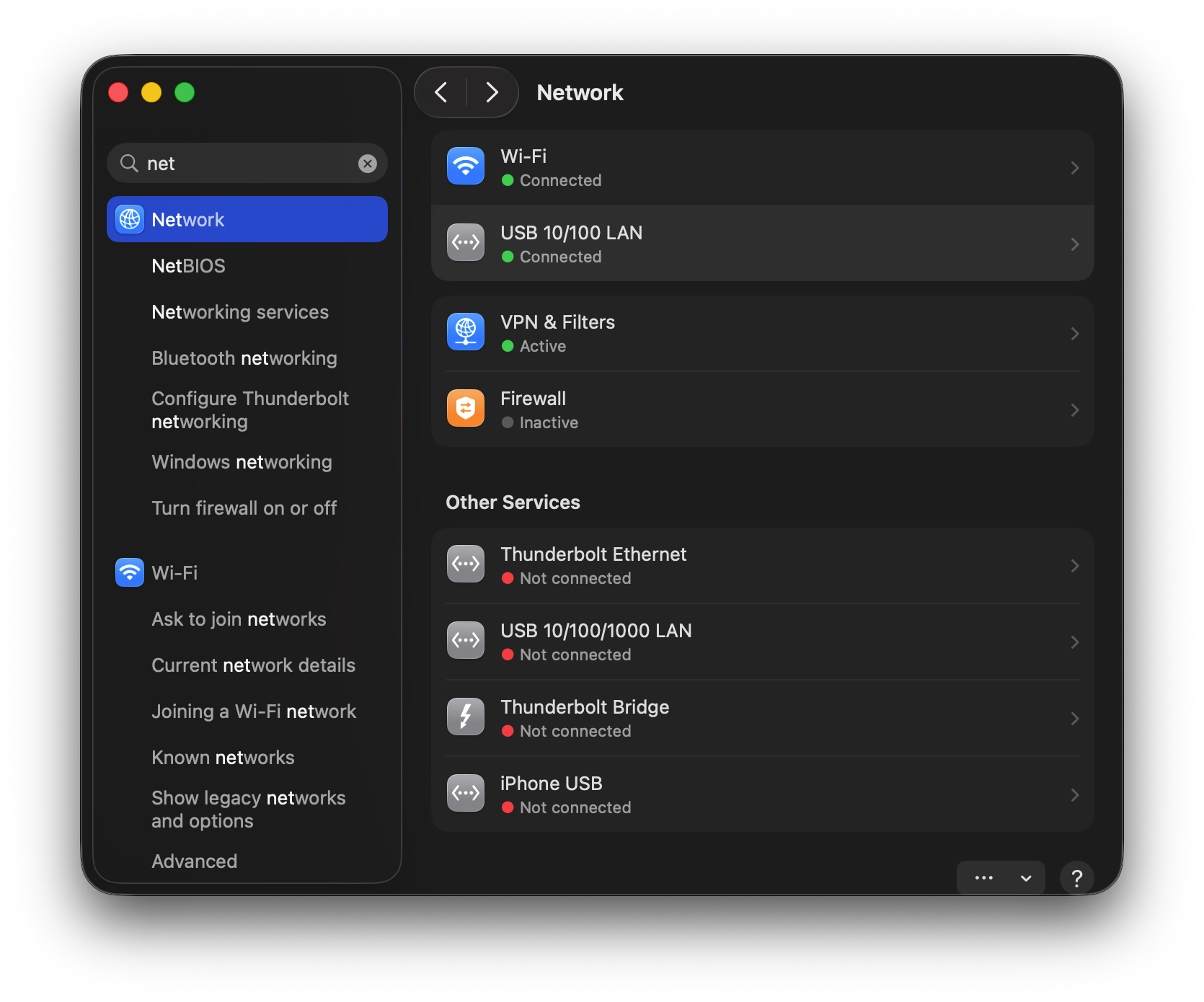The width and height of the screenshot is (1204, 1002).
Task: Expand the Wi-Fi row chevron
Action: (1074, 168)
